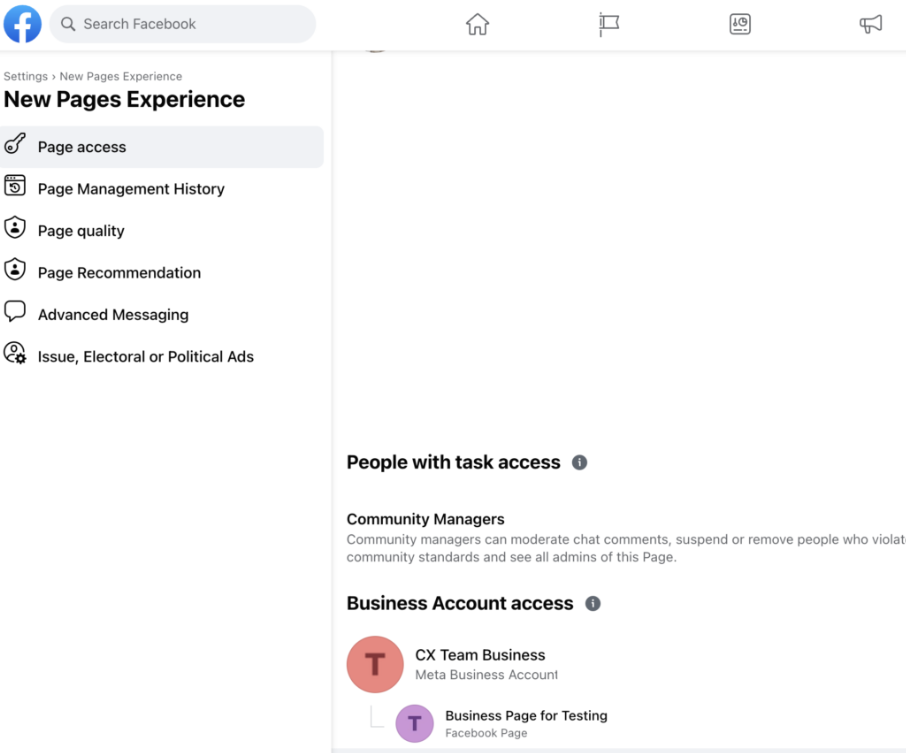Open the Home icon in top bar
915x753 pixels.
(477, 24)
